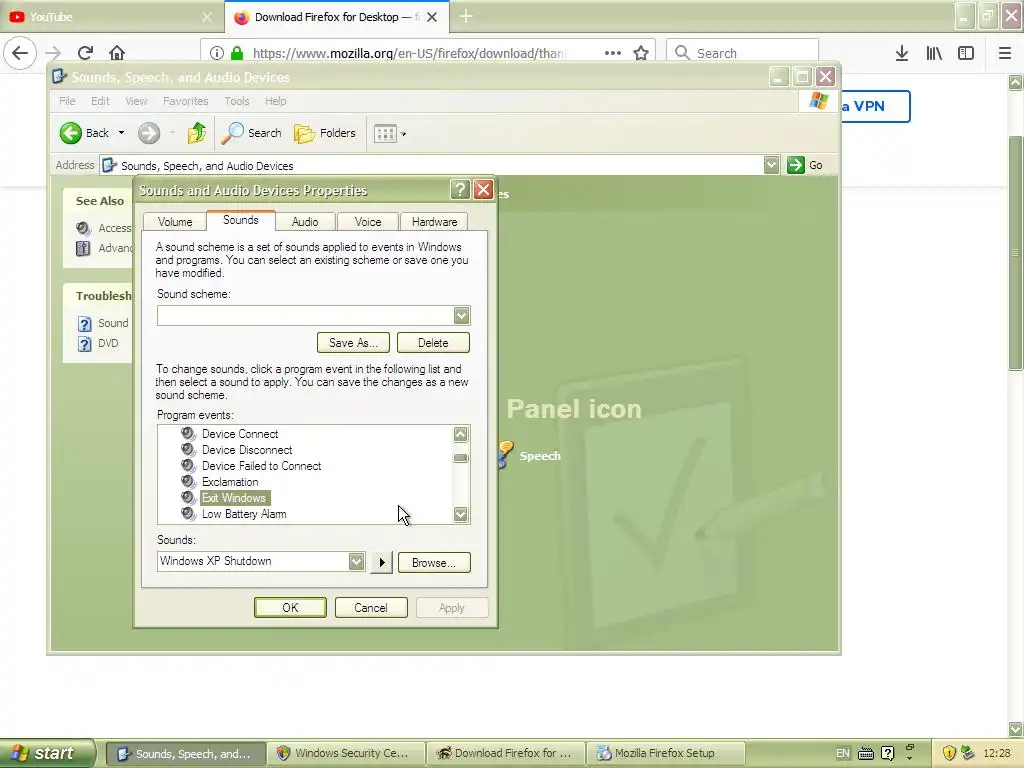Open Sound scheme dropdown
1024x768 pixels.
point(461,315)
